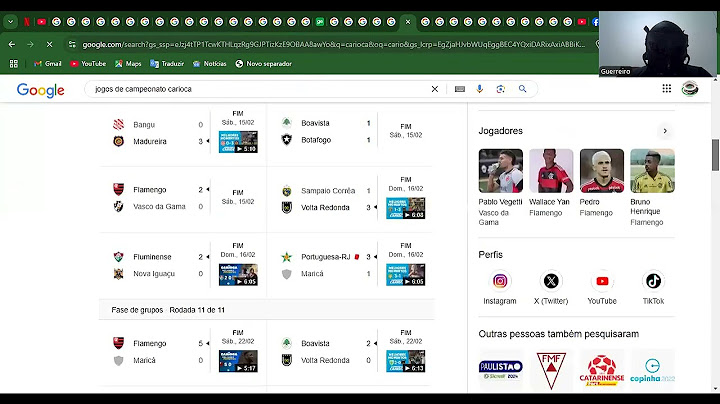Open the site information icon in address bar
Screen dimensions: 720x404
pos(72,45)
